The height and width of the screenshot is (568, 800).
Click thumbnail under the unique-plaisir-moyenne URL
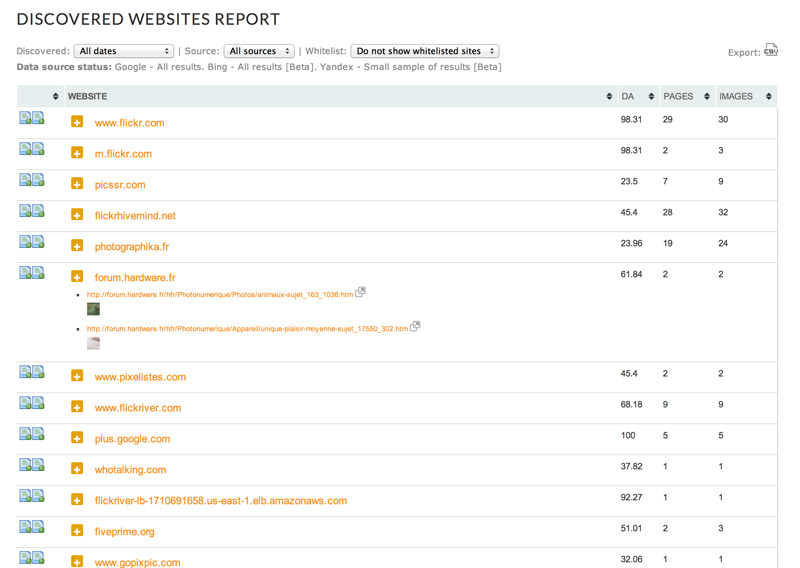[x=93, y=343]
